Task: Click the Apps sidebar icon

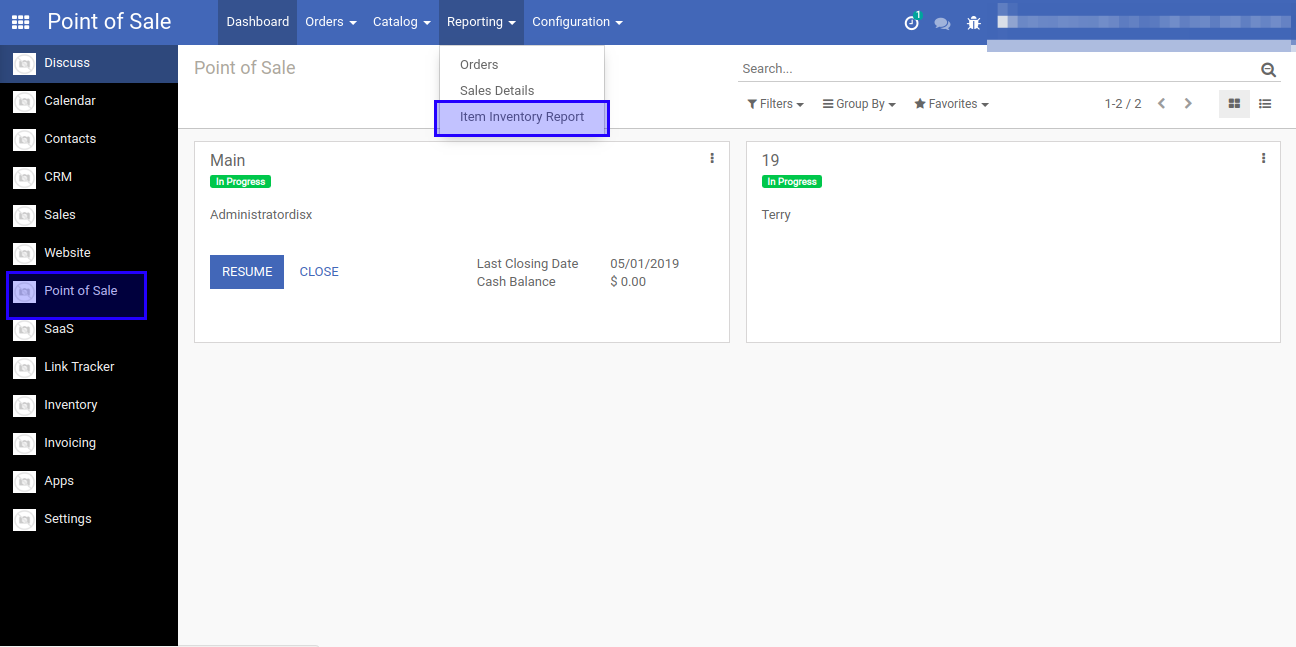Action: pyautogui.click(x=25, y=481)
